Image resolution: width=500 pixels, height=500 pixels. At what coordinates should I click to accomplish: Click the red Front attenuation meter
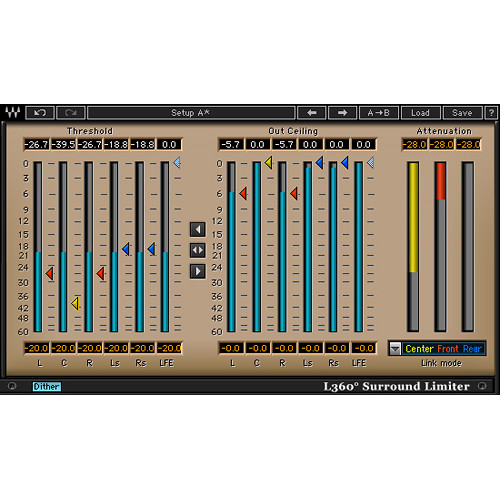click(x=441, y=247)
